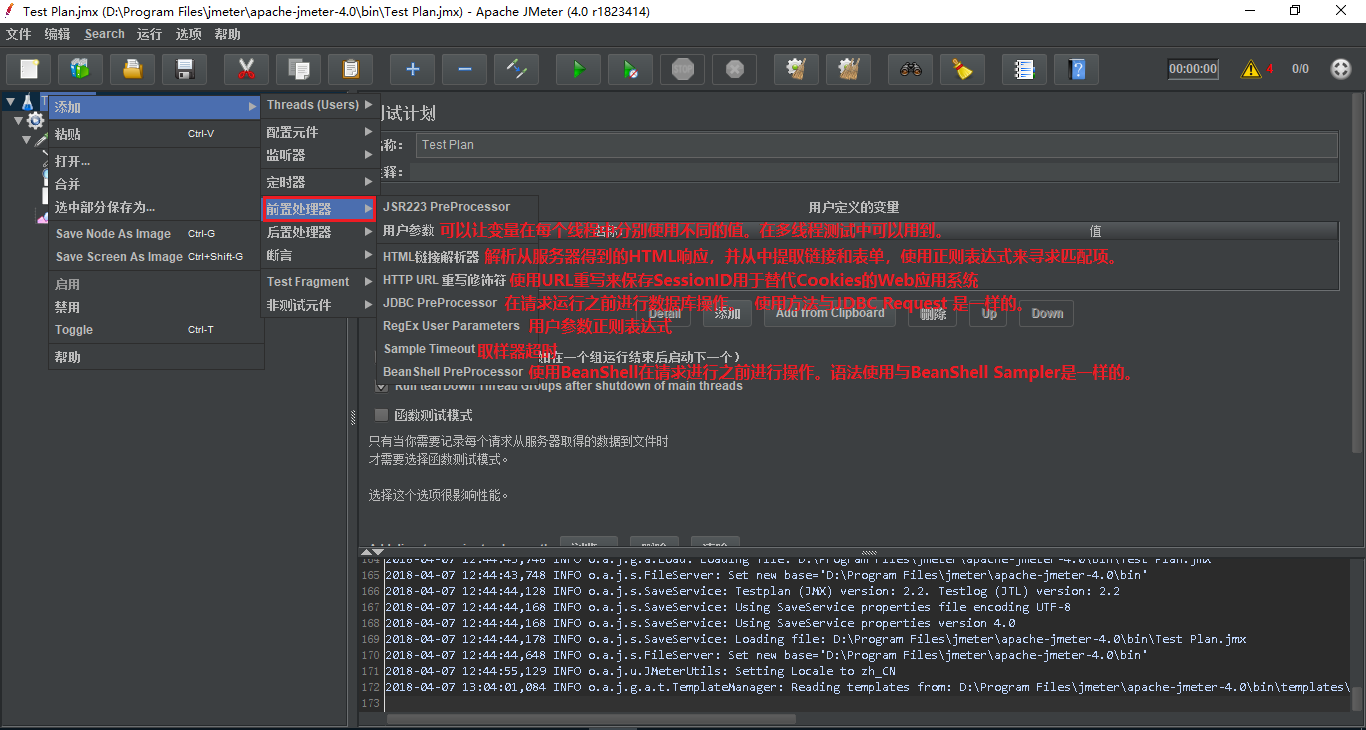Expand the Test Fragment submenu

[x=319, y=282]
